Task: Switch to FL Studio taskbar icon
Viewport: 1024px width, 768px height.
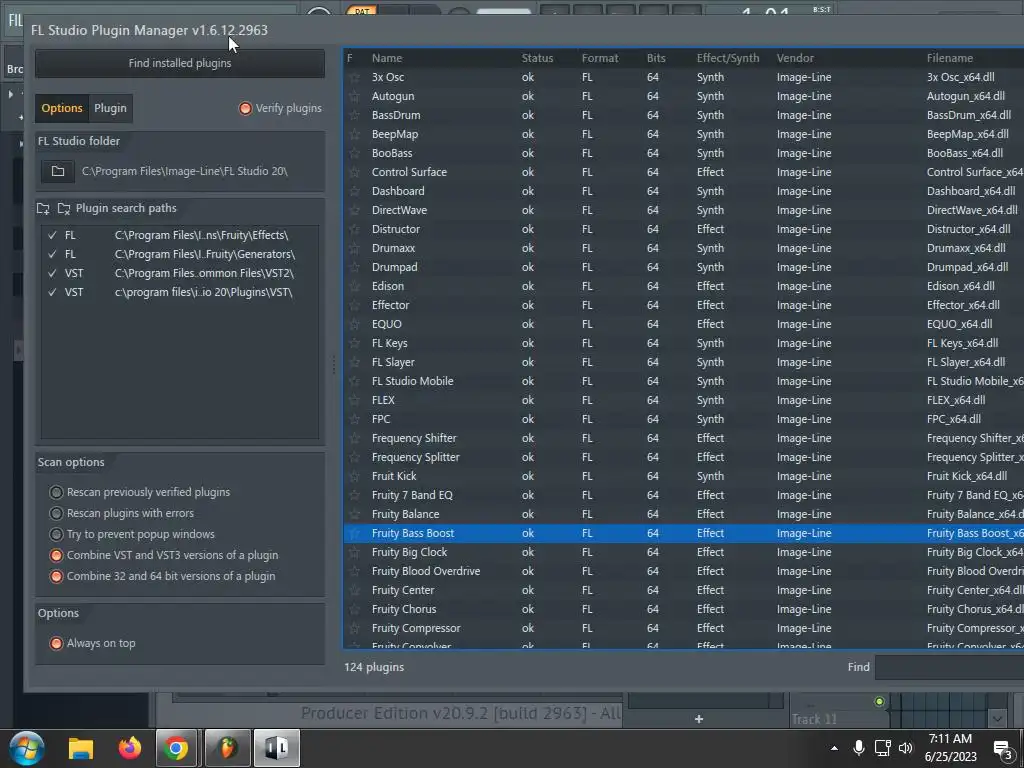Action: click(227, 748)
